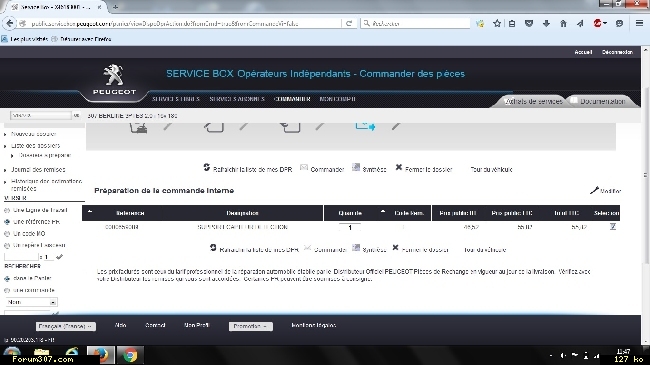
Task: Click the send/share paper plane icon
Action: coord(580,24)
